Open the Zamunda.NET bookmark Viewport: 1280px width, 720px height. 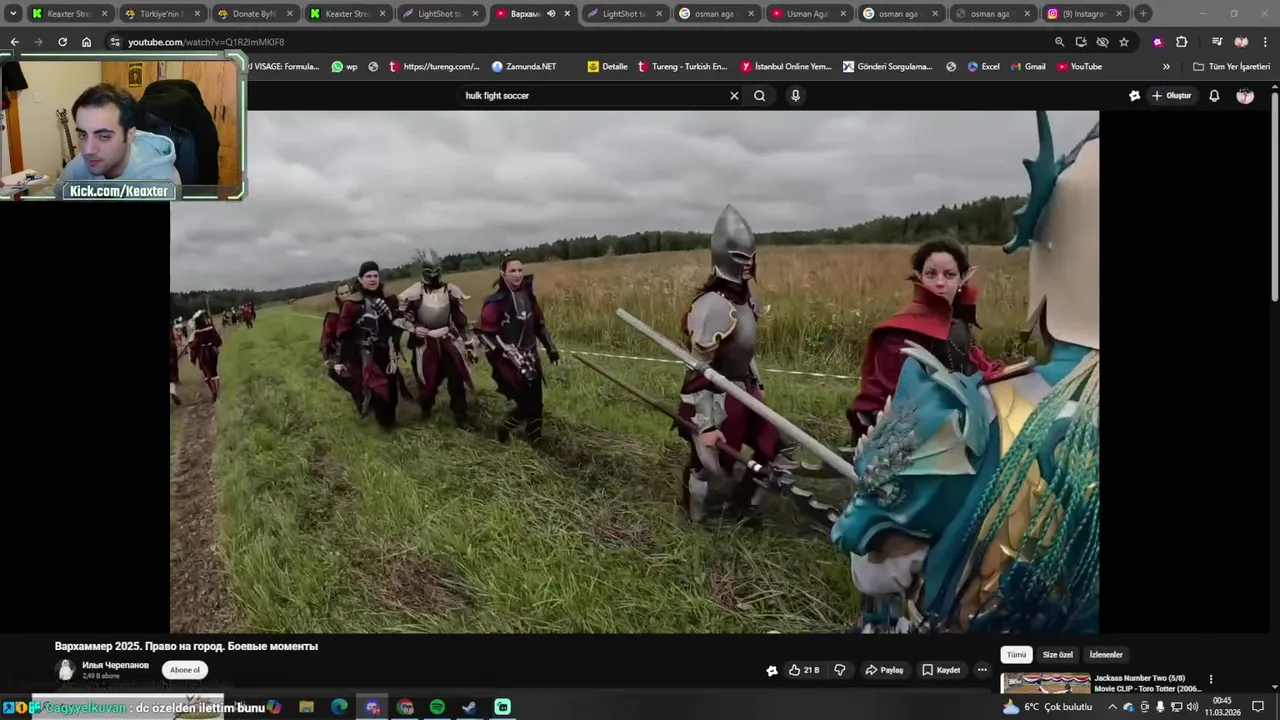pyautogui.click(x=524, y=67)
